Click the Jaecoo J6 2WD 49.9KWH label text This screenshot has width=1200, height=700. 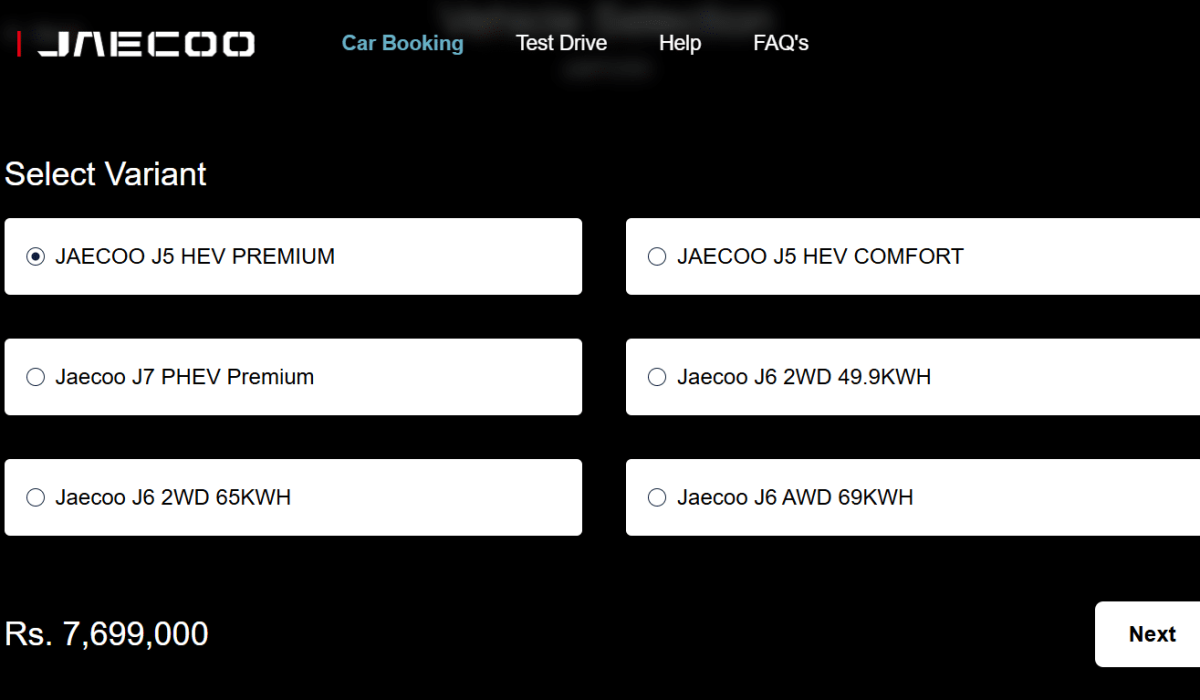click(x=804, y=377)
